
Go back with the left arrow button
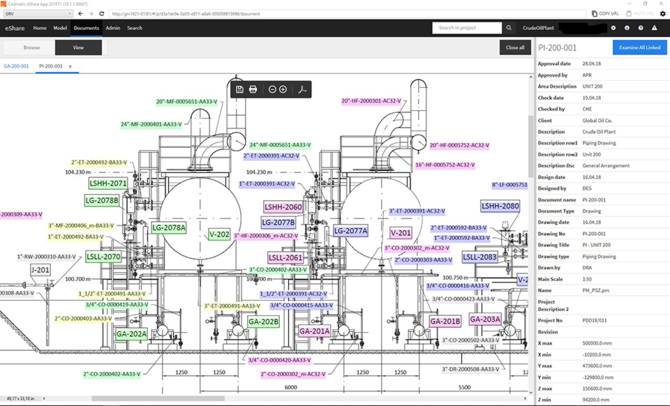click(x=80, y=14)
